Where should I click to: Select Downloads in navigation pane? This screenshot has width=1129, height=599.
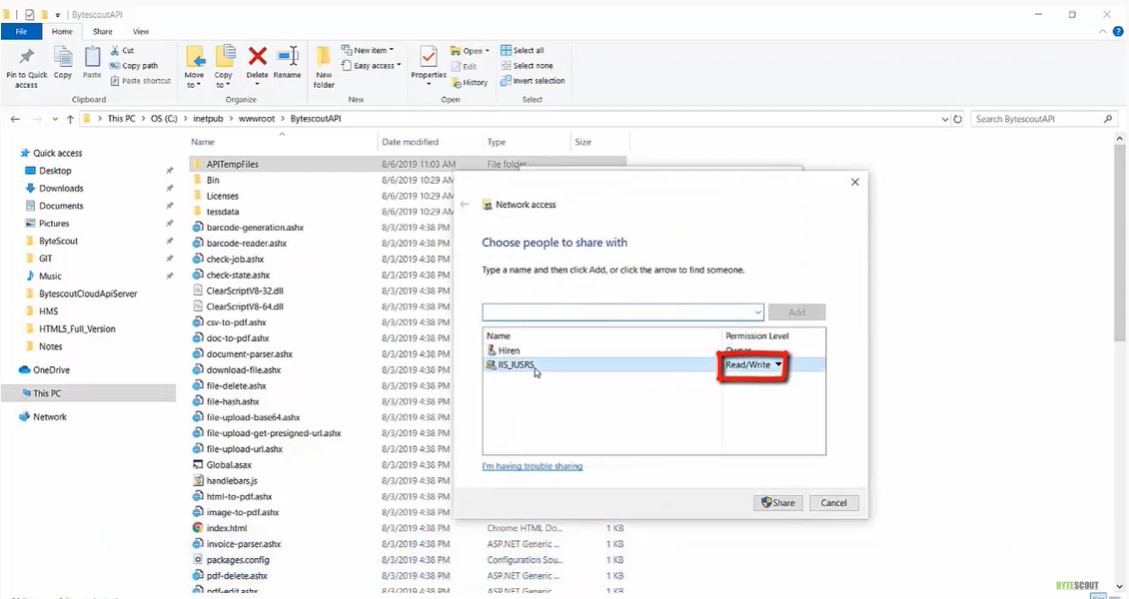pyautogui.click(x=60, y=189)
